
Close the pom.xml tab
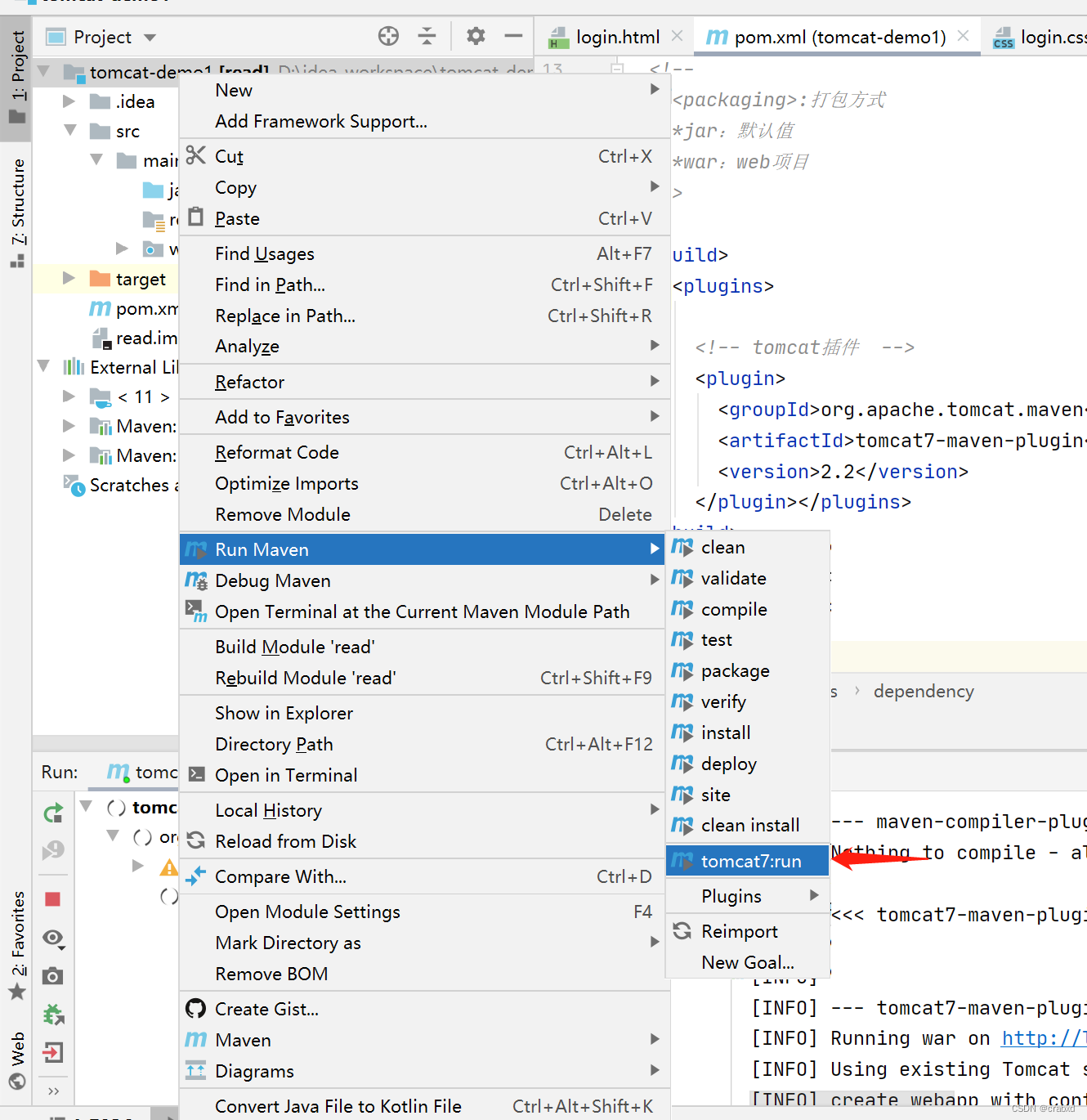[963, 36]
